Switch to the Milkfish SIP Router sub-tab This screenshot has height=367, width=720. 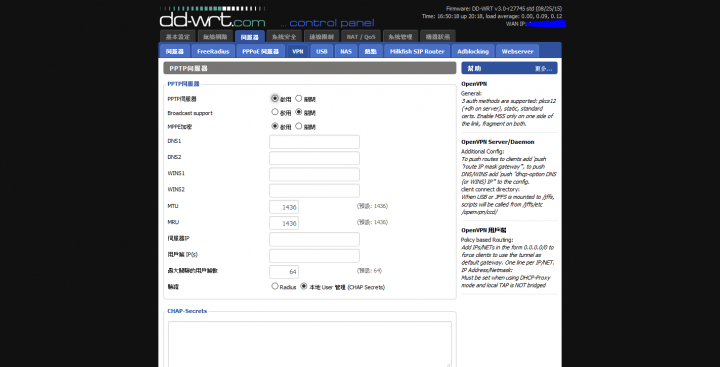tap(417, 51)
